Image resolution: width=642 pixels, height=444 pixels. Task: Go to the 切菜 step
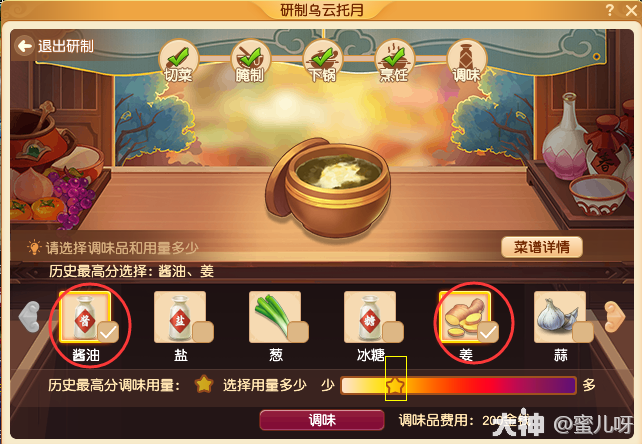tap(179, 62)
